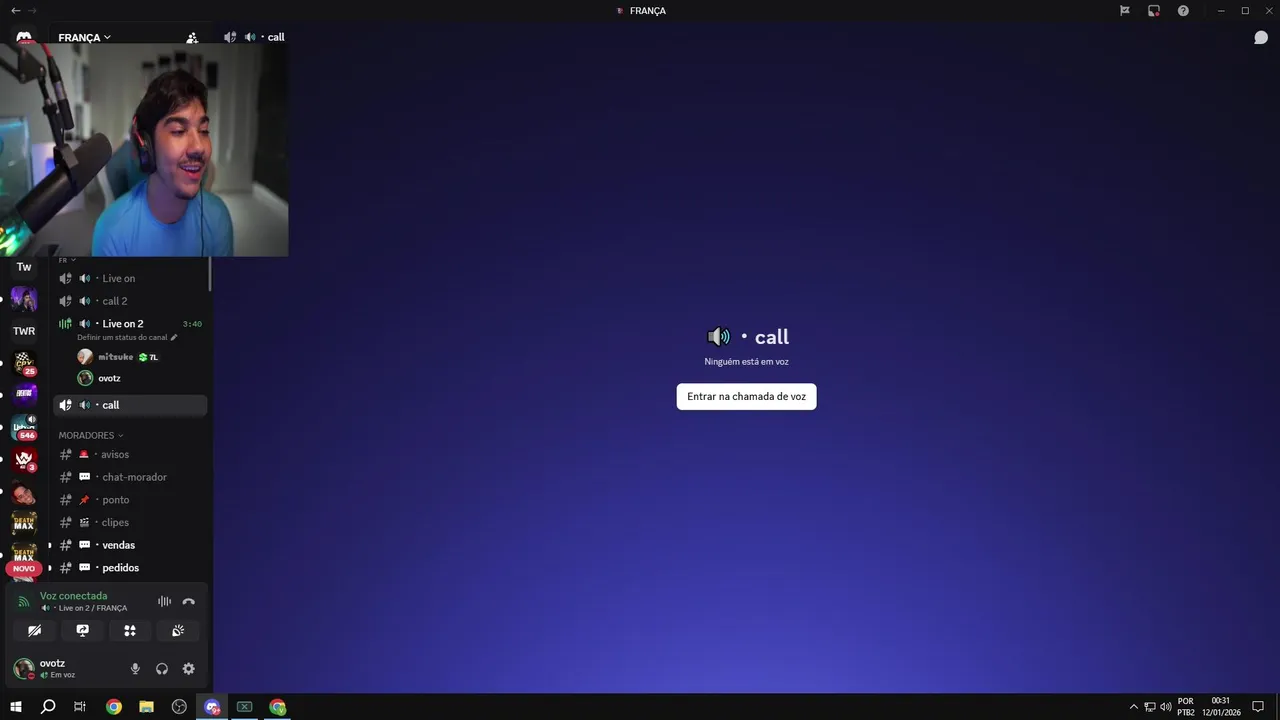Screen dimensions: 1280x720
Task: Open the Windows notification center
Action: point(1258,707)
